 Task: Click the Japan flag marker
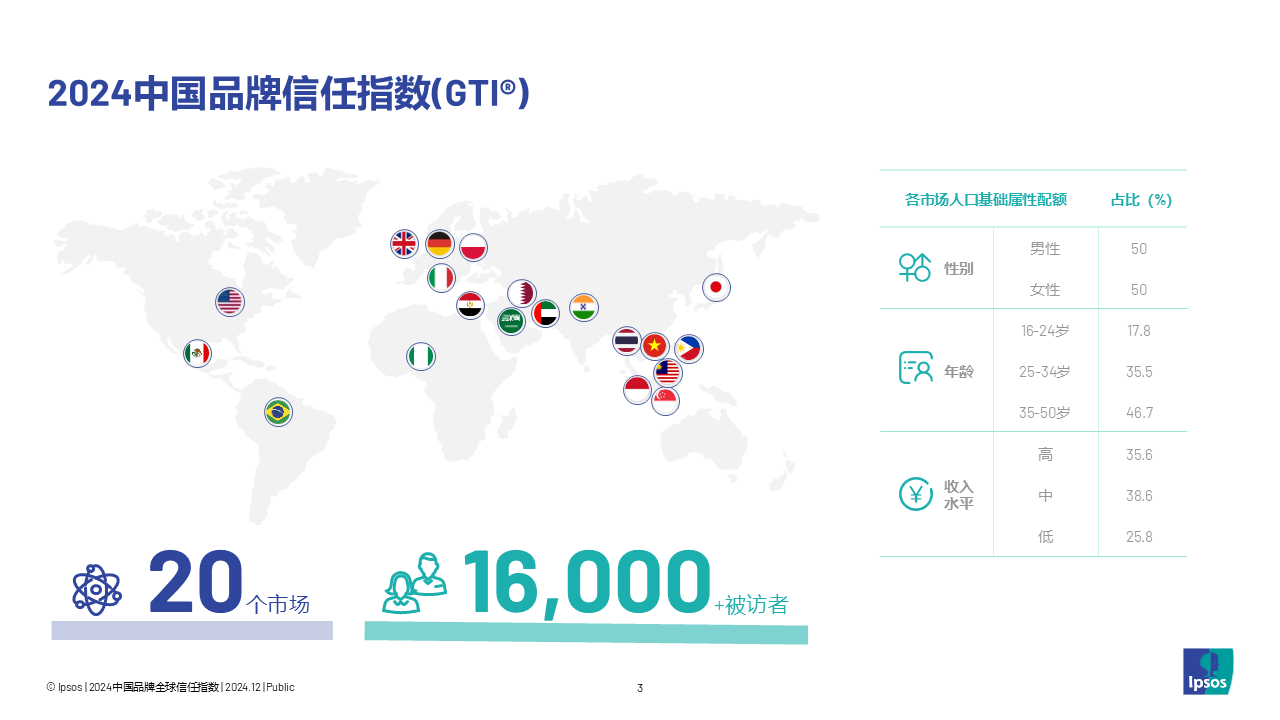(x=716, y=288)
